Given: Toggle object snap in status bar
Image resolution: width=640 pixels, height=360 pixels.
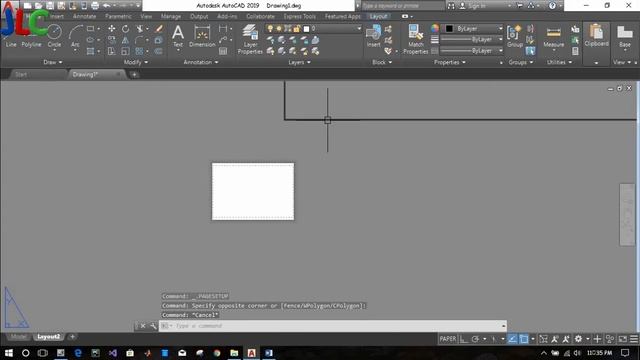Looking at the screenshot, I should pyautogui.click(x=524, y=339).
